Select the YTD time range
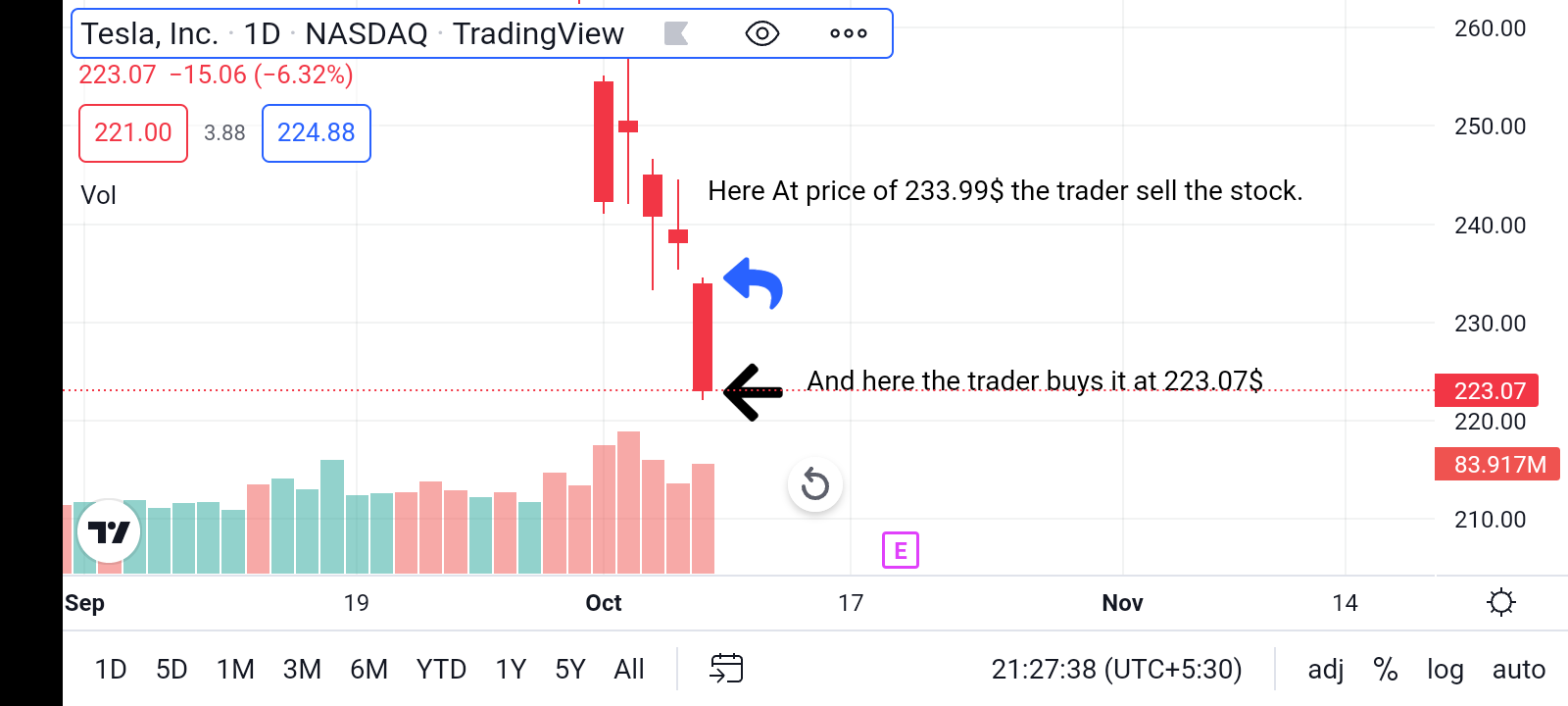This screenshot has height=706, width=1568. click(x=441, y=670)
